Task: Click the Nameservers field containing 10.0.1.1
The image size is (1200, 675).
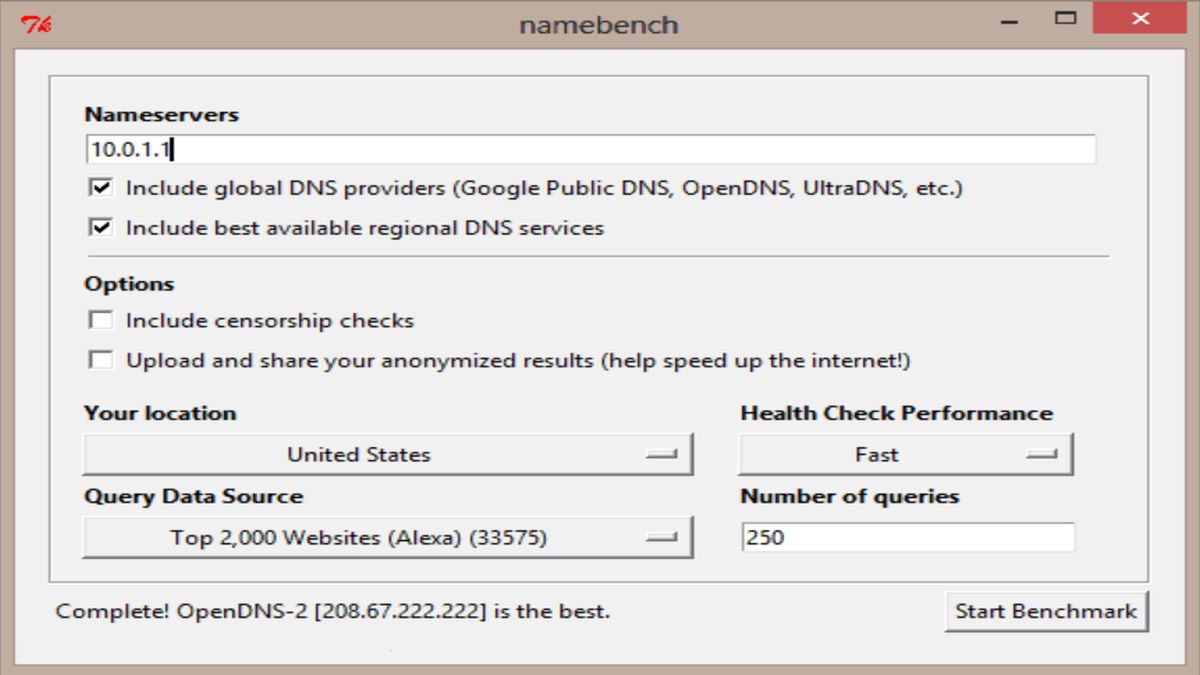Action: (590, 150)
